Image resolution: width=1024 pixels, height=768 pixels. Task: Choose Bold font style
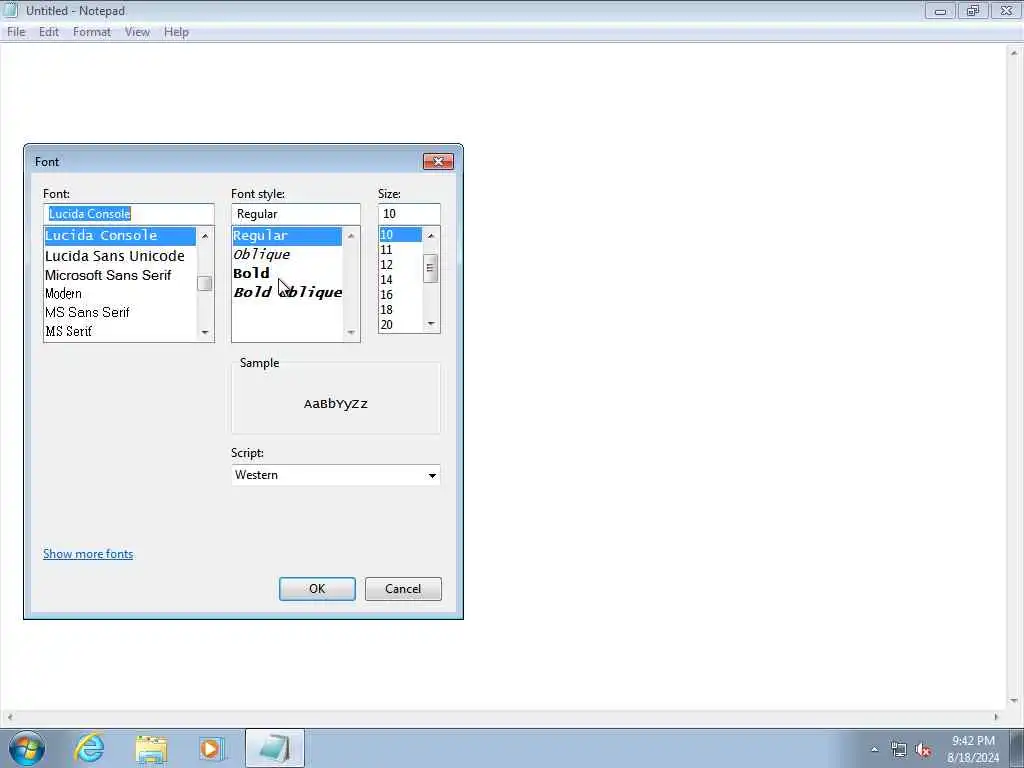click(x=287, y=274)
